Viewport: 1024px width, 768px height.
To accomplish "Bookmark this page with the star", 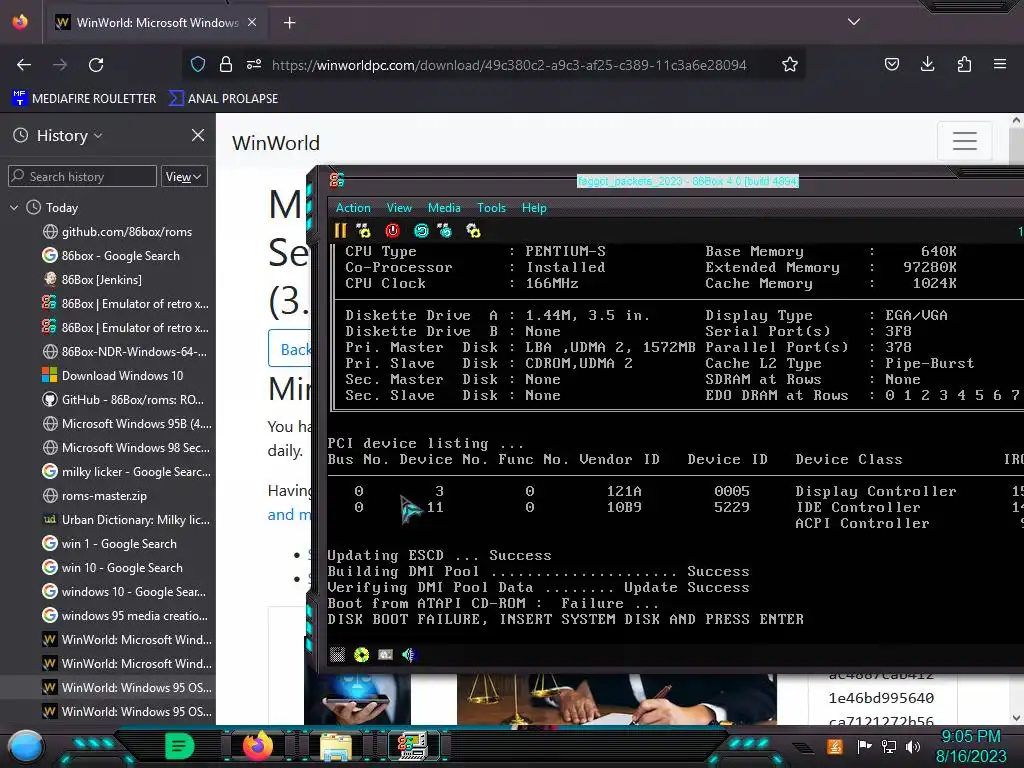I will pos(790,64).
